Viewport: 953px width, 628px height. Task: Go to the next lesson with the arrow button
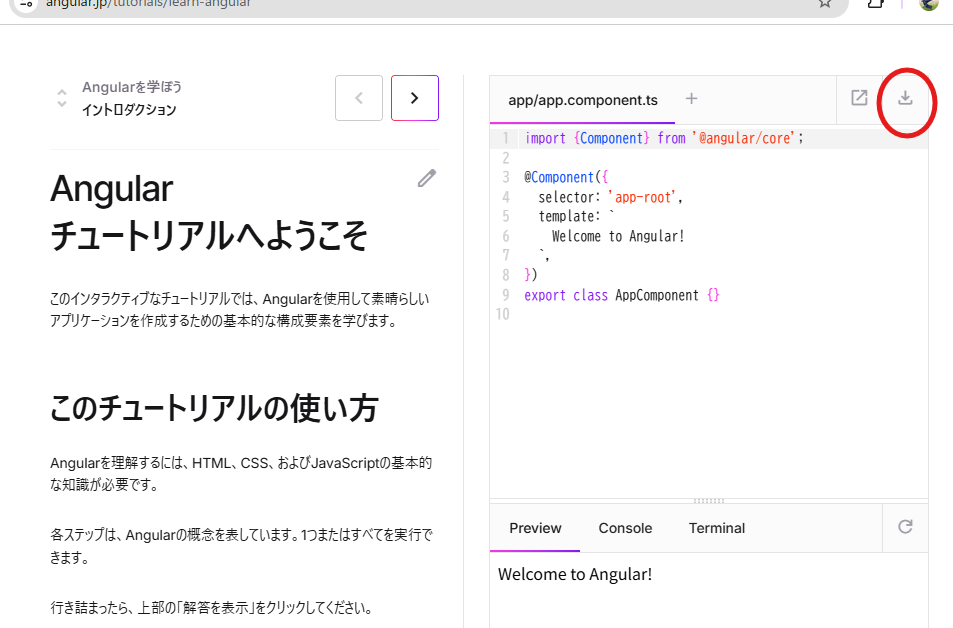[414, 98]
